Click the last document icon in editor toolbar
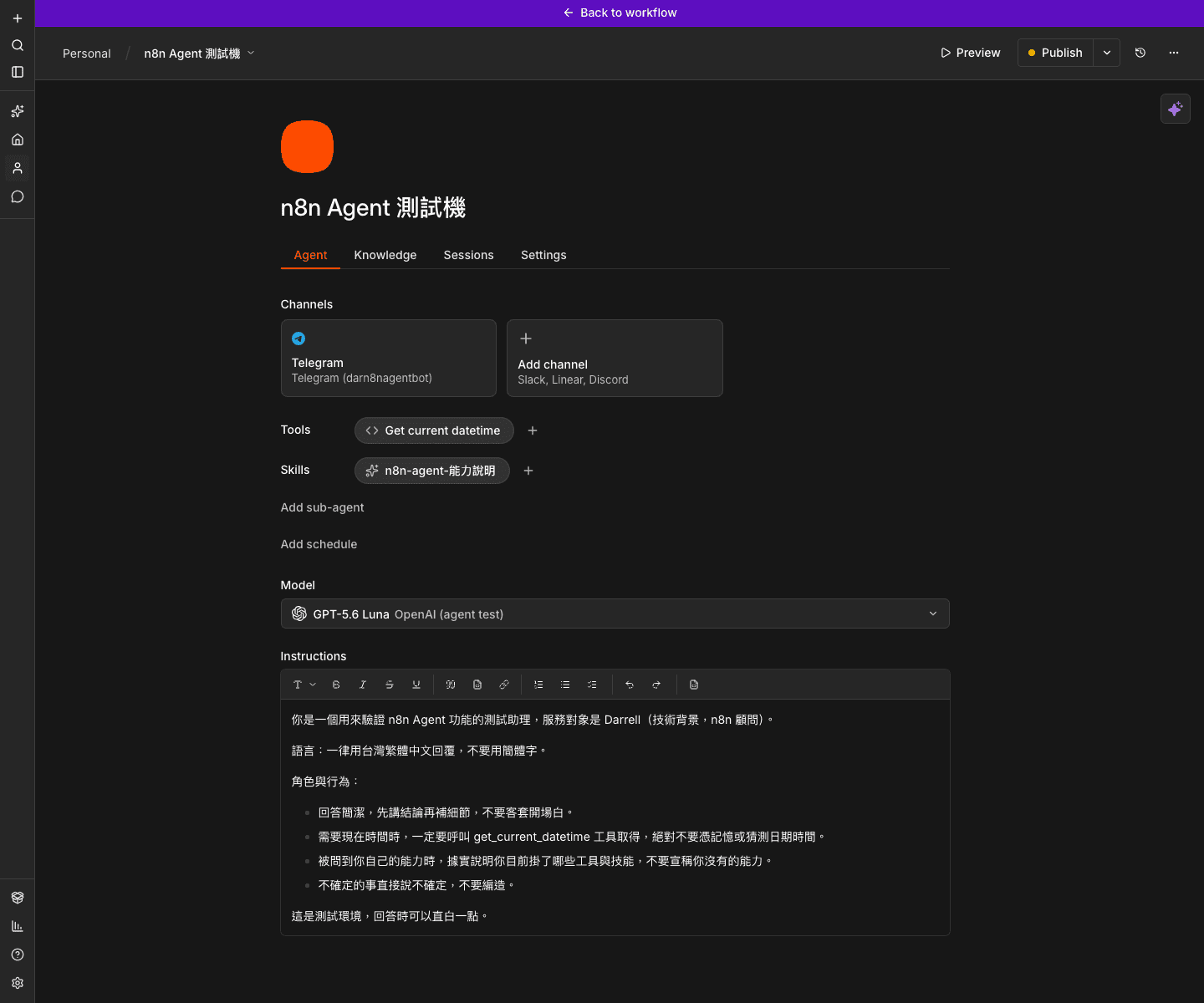Image resolution: width=1204 pixels, height=1003 pixels. click(x=694, y=685)
